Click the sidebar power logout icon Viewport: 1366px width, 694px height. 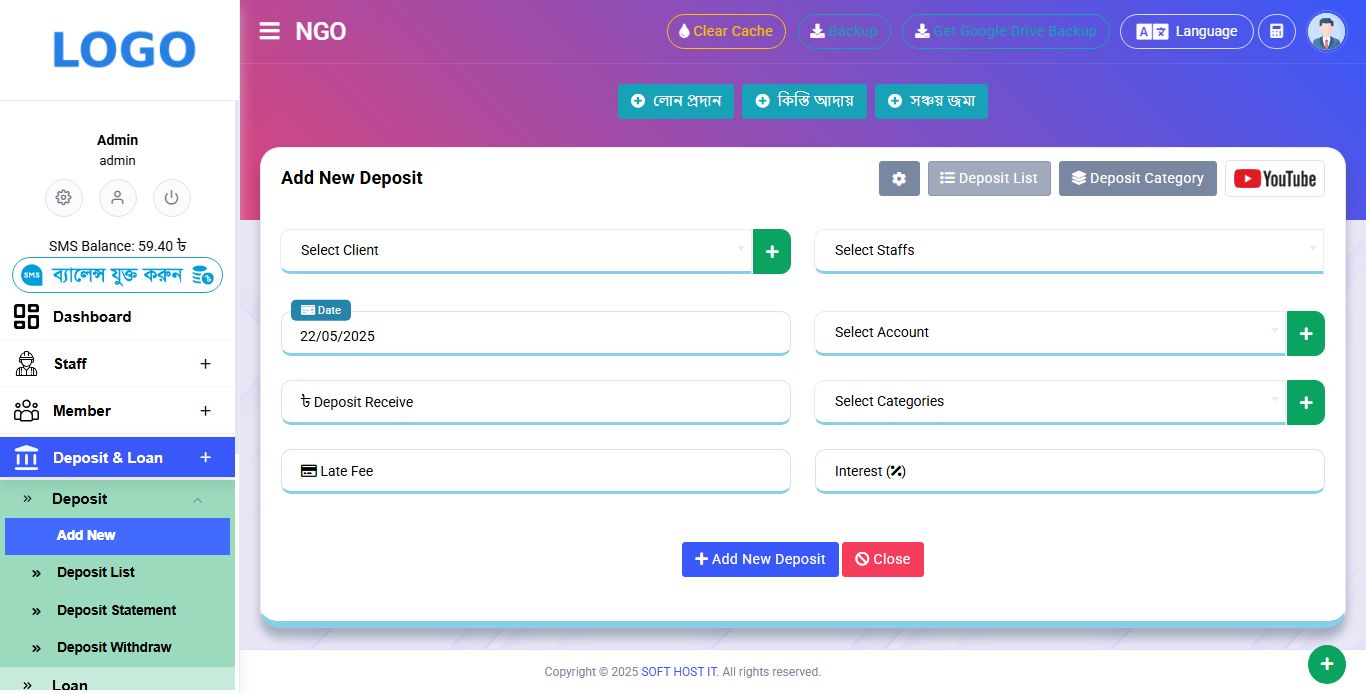(x=172, y=197)
